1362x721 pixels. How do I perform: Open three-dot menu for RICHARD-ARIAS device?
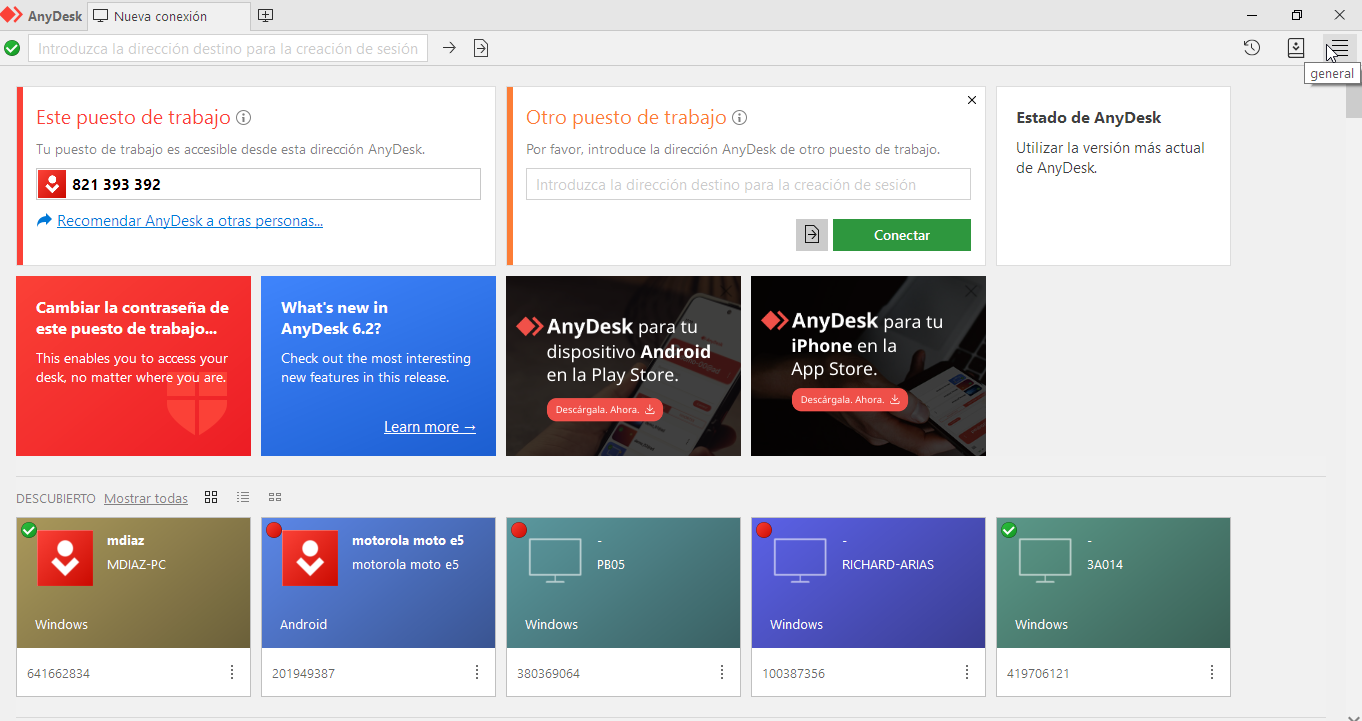[967, 672]
